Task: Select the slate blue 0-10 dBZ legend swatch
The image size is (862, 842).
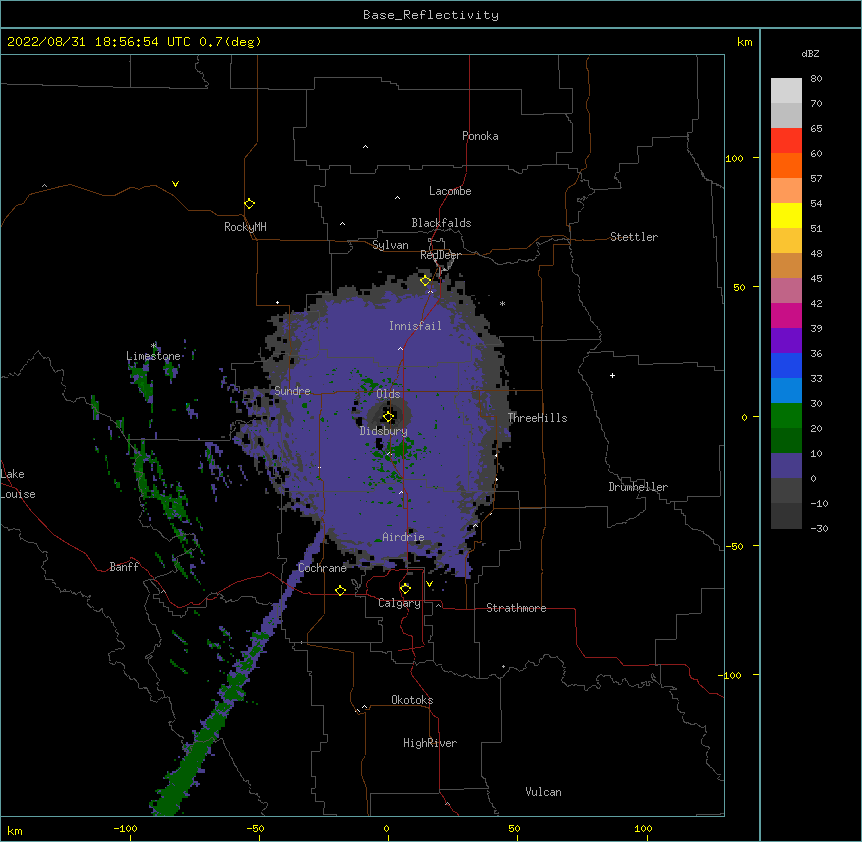Action: click(786, 466)
